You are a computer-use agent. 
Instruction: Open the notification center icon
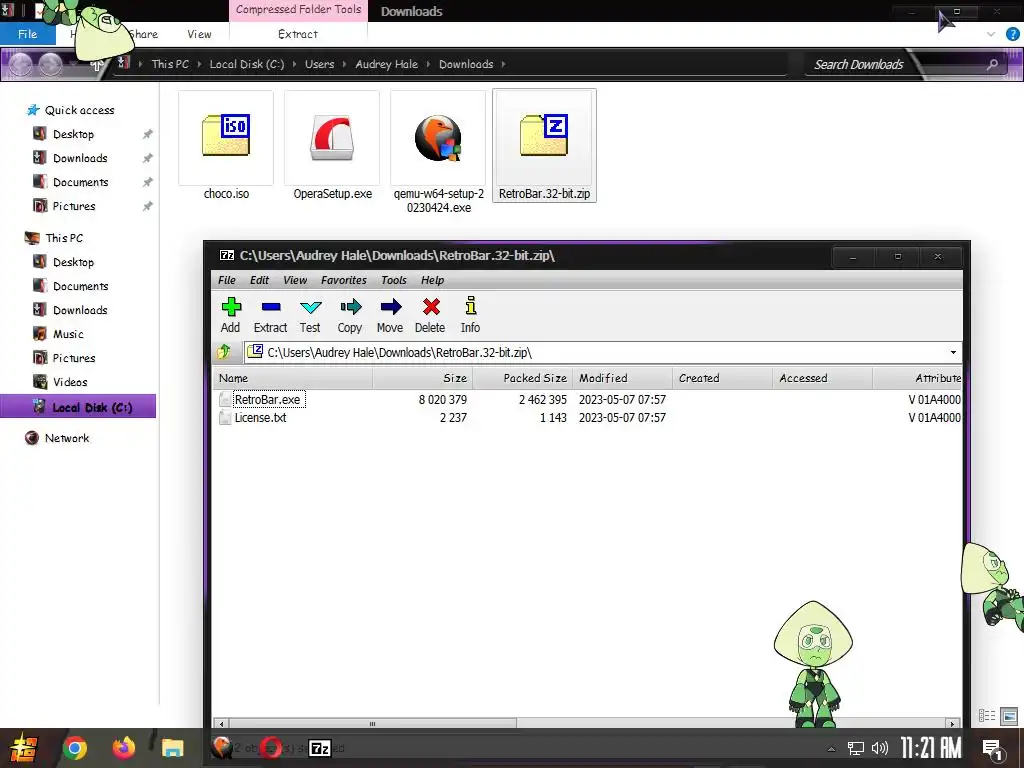click(x=993, y=749)
